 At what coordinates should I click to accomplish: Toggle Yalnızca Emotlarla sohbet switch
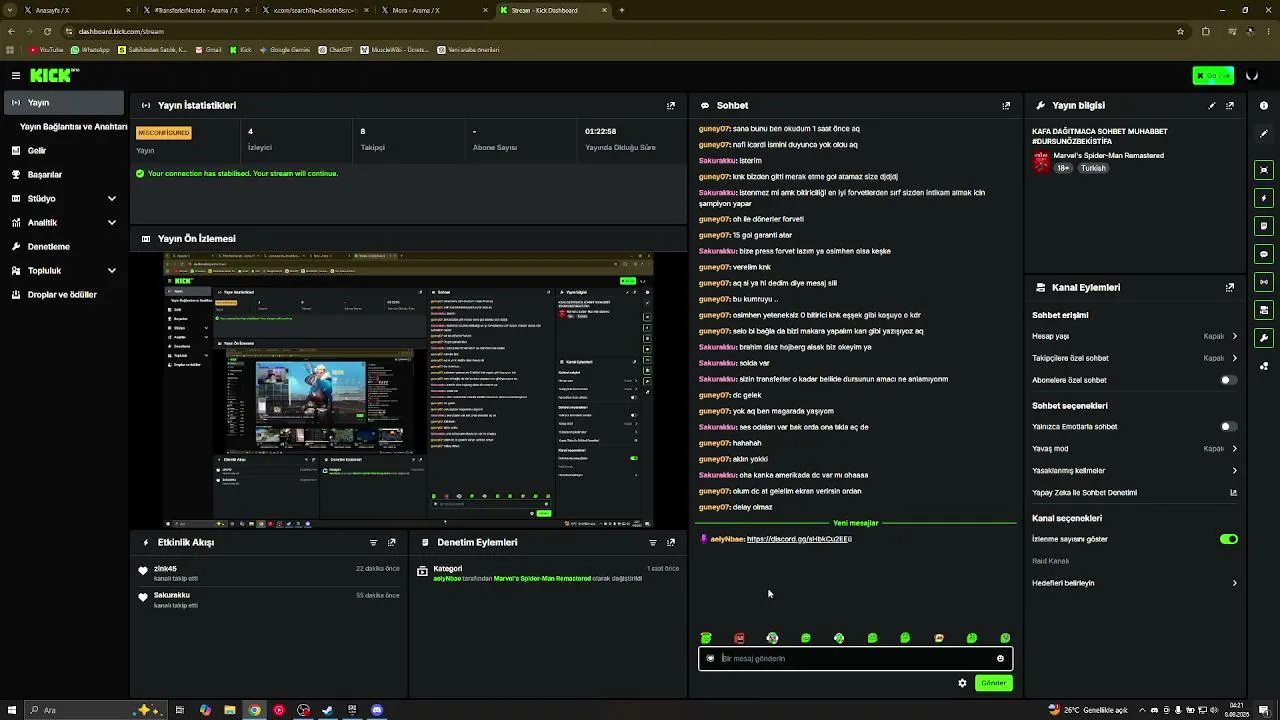(1228, 427)
